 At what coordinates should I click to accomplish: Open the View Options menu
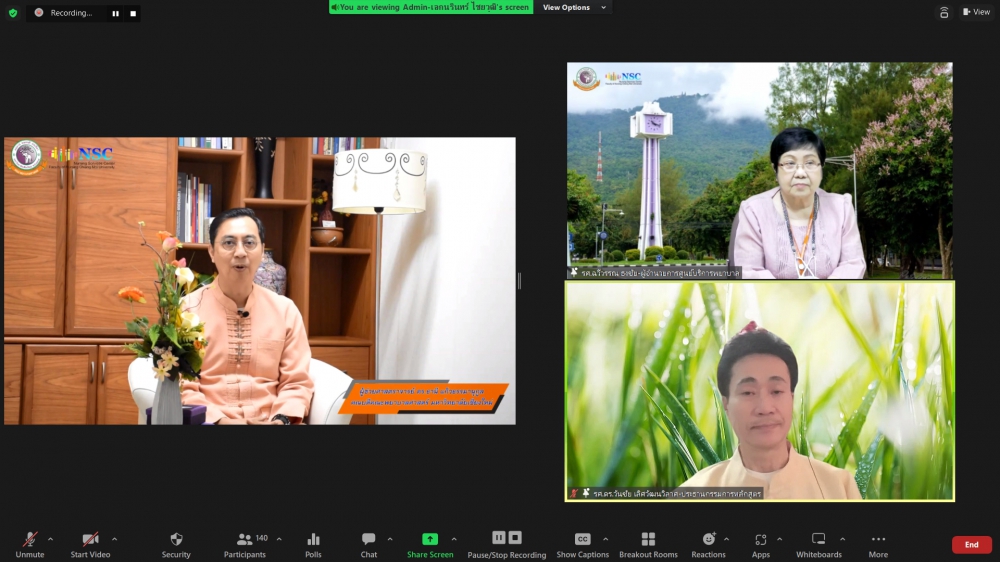[x=571, y=7]
